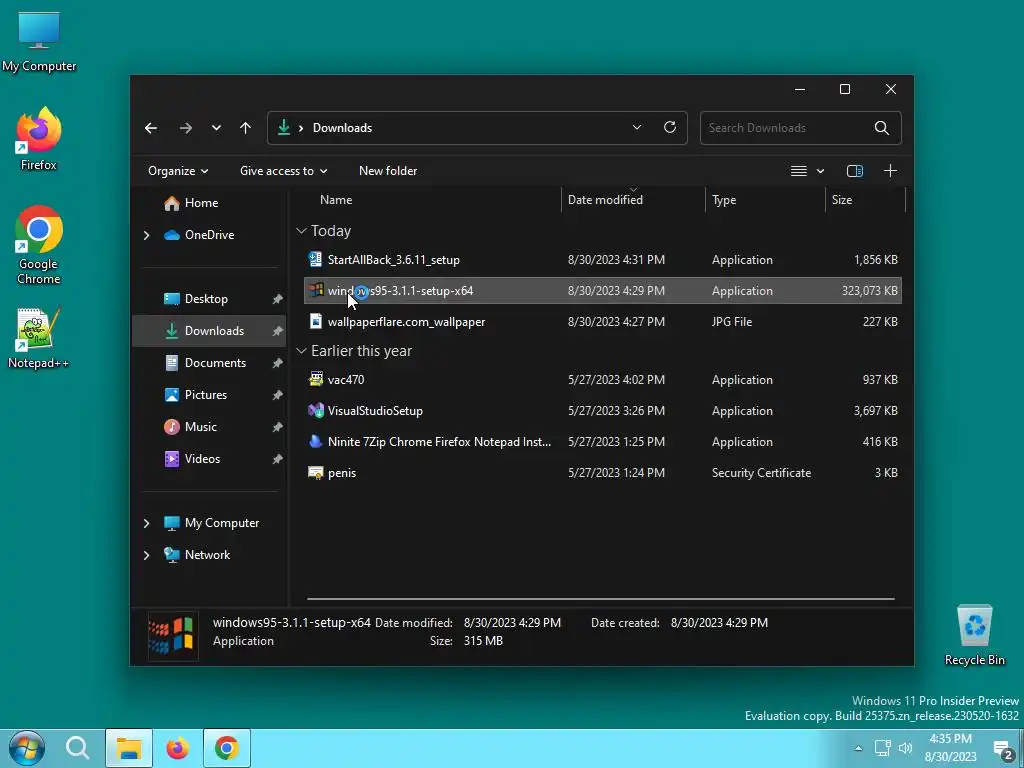Select the Firefox desktop shortcut

39,139
